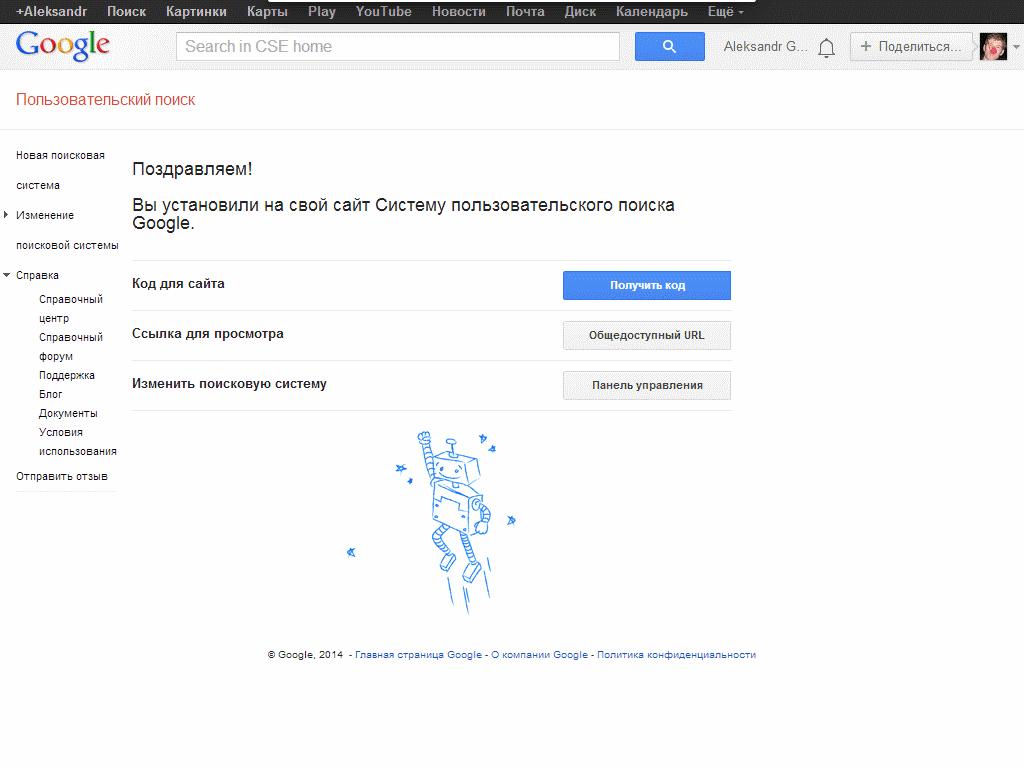Open Документы link in sidebar

point(68,413)
